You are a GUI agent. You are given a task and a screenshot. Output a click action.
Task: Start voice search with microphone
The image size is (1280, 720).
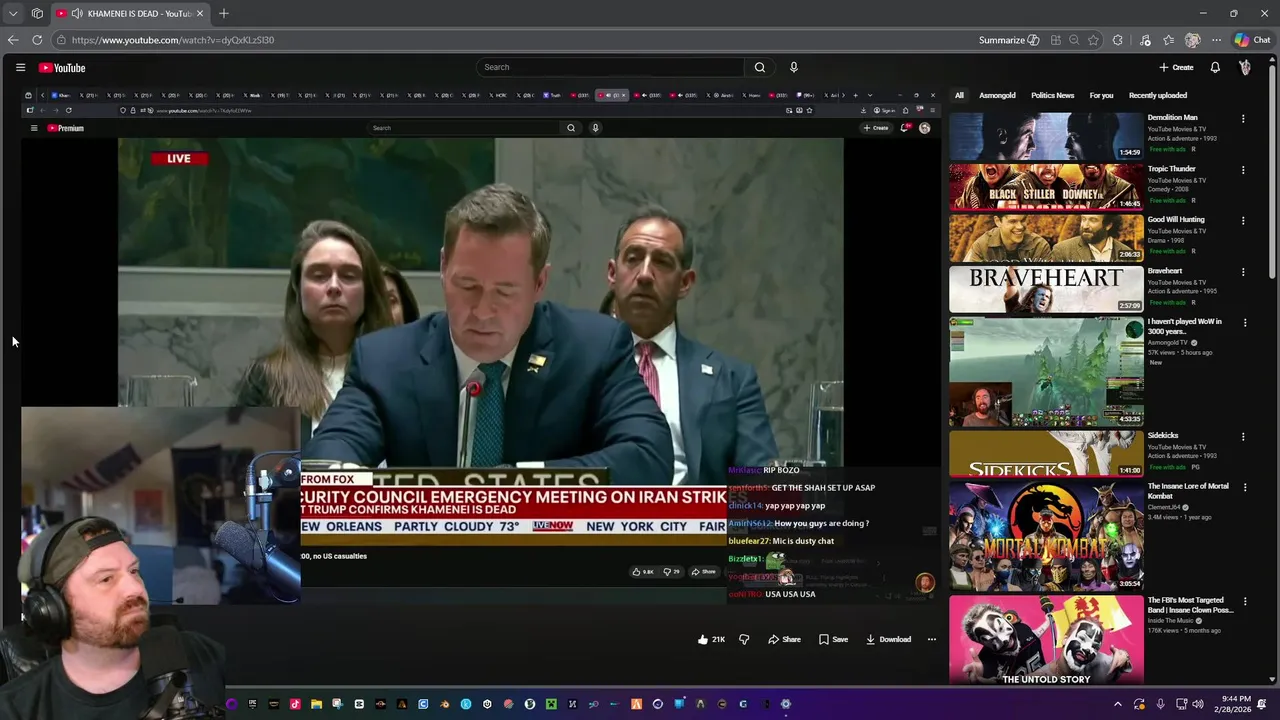[x=794, y=67]
